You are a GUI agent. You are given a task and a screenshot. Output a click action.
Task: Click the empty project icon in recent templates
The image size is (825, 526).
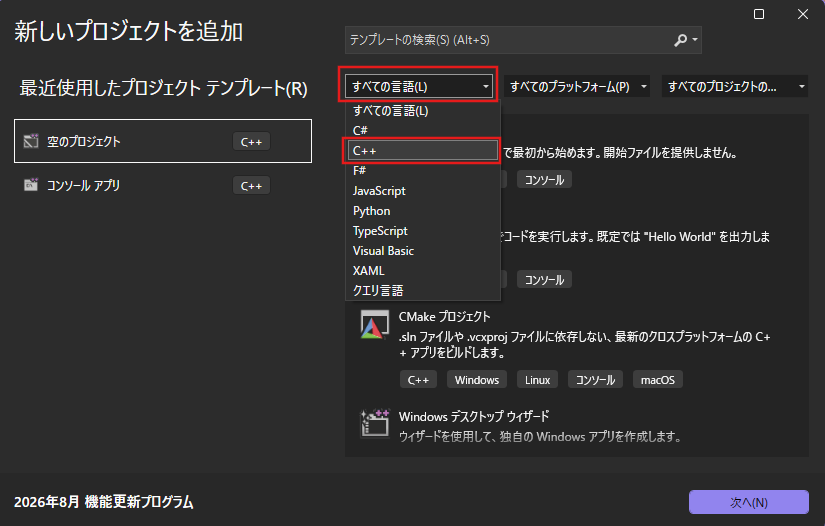click(x=31, y=141)
